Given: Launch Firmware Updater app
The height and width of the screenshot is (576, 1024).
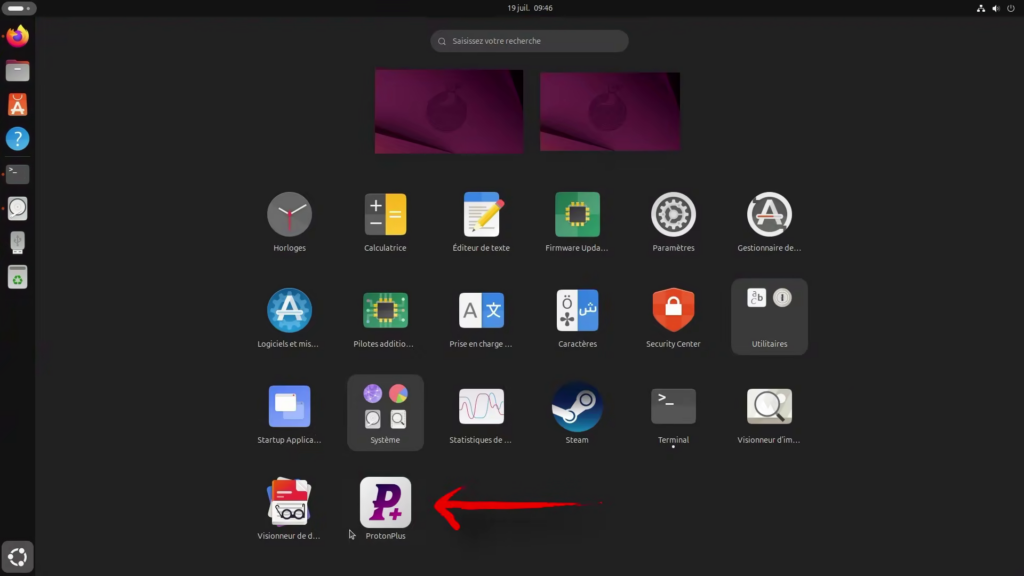Looking at the screenshot, I should coord(577,215).
